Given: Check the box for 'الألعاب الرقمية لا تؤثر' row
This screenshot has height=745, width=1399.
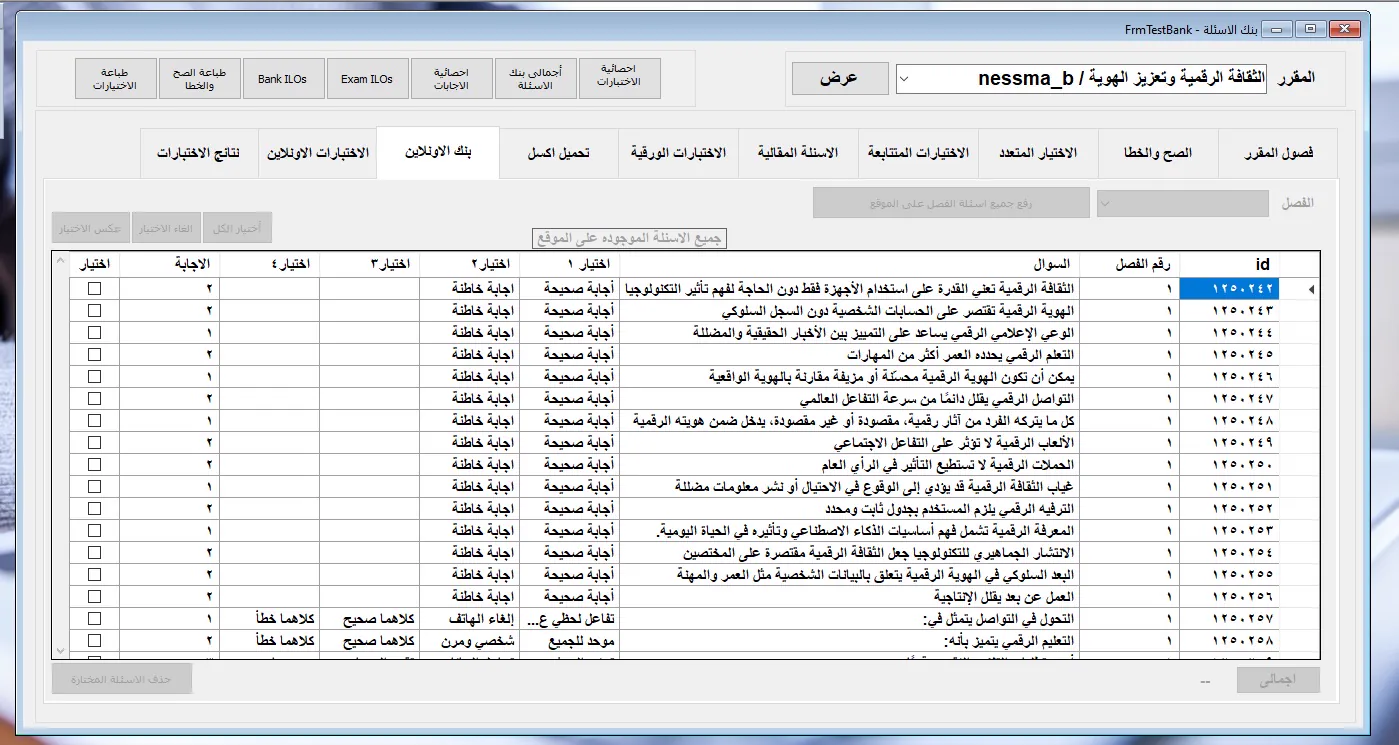Looking at the screenshot, I should [94, 443].
